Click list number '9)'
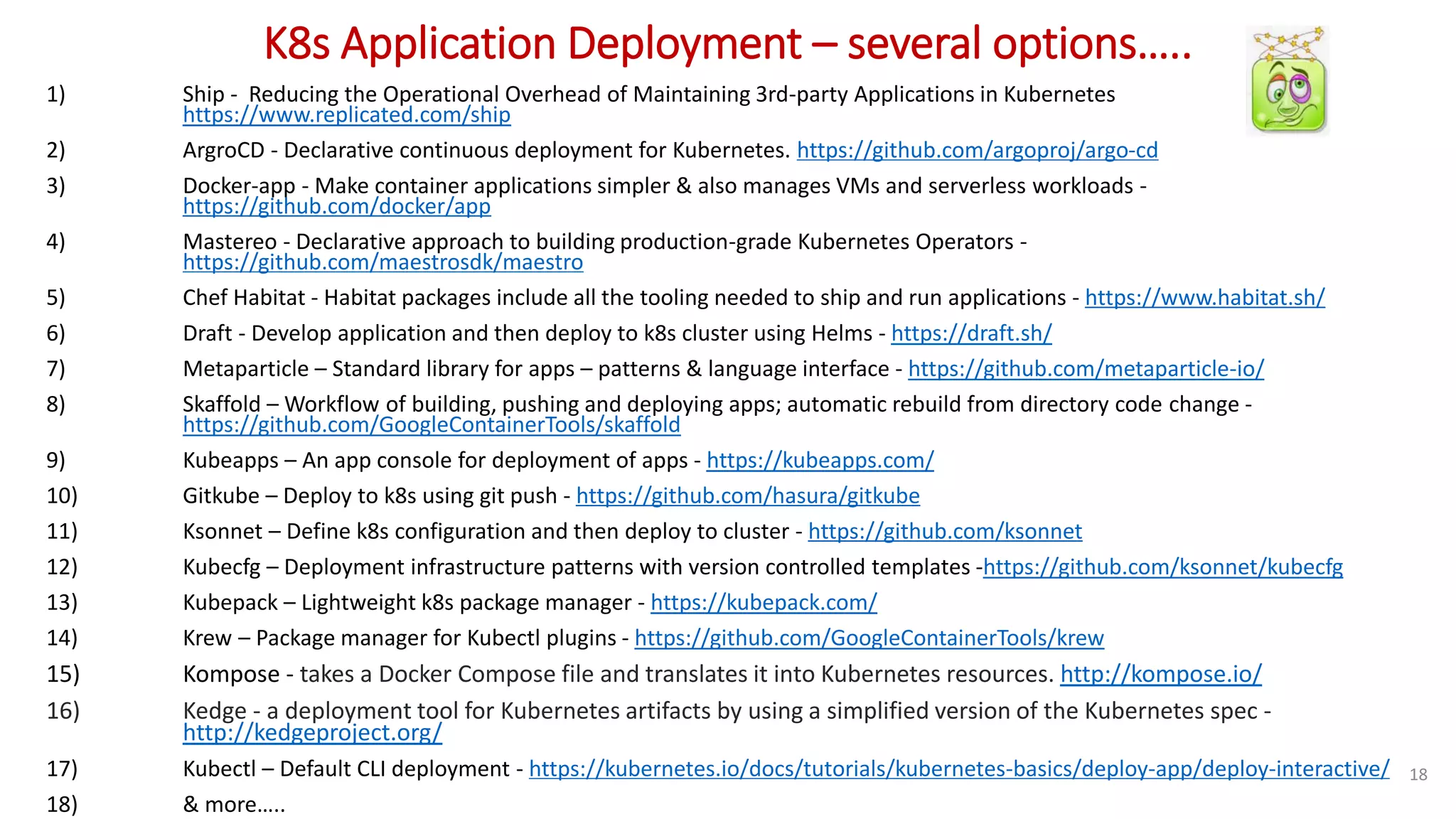Image resolution: width=1456 pixels, height=819 pixels. (55, 461)
